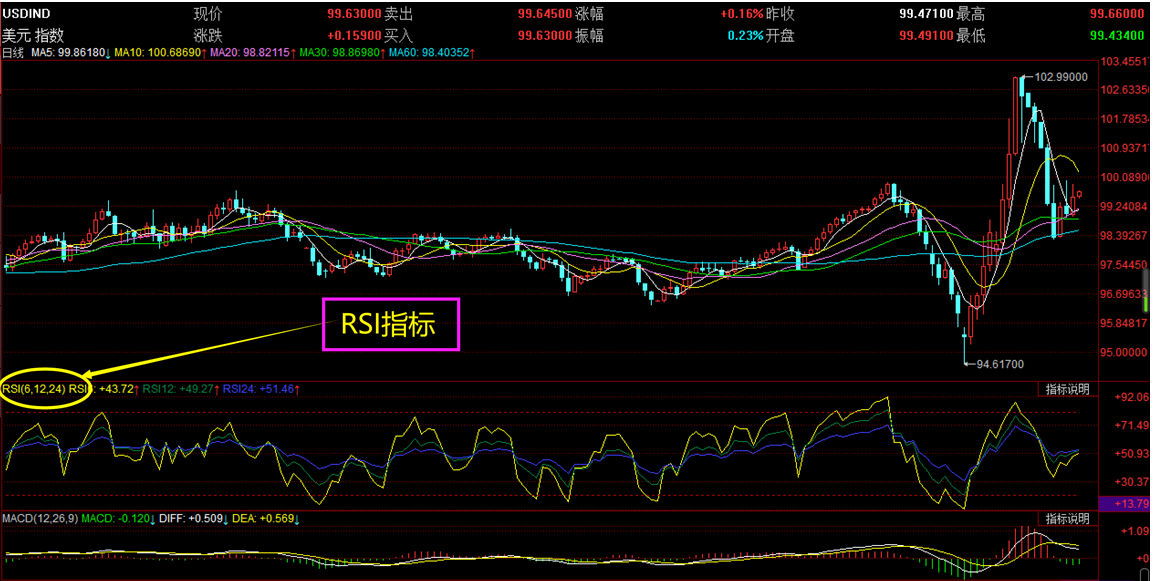Click the MA30: 98.86980 label
1153x581 pixels.
pyautogui.click(x=342, y=53)
